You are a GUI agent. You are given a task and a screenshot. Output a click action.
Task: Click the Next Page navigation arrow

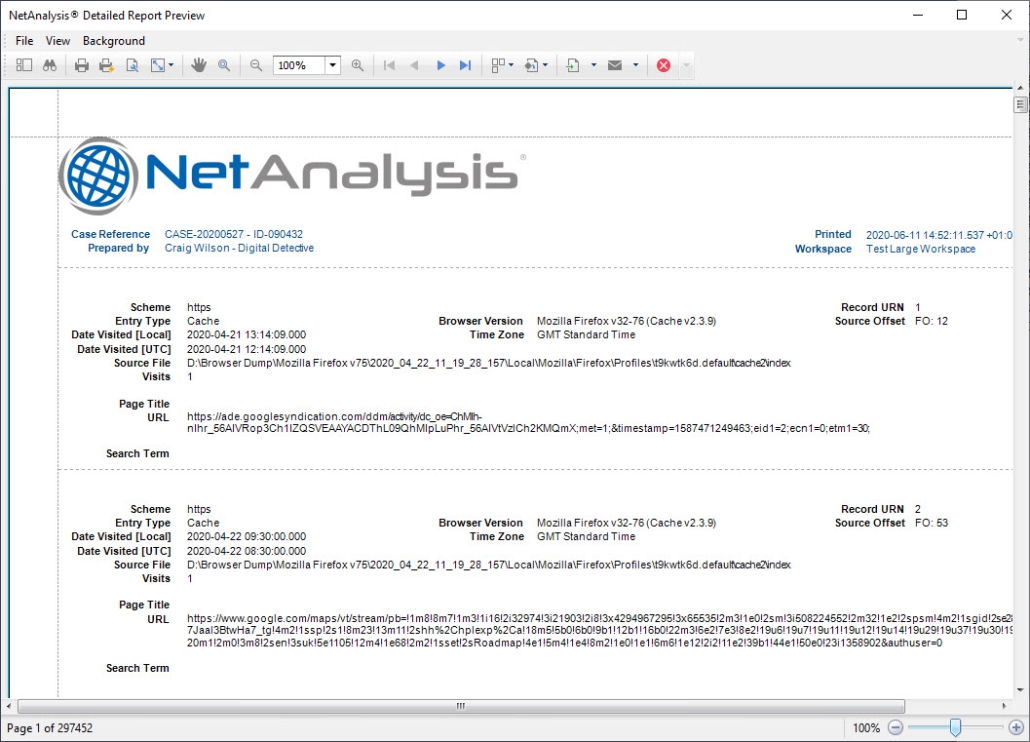click(440, 64)
